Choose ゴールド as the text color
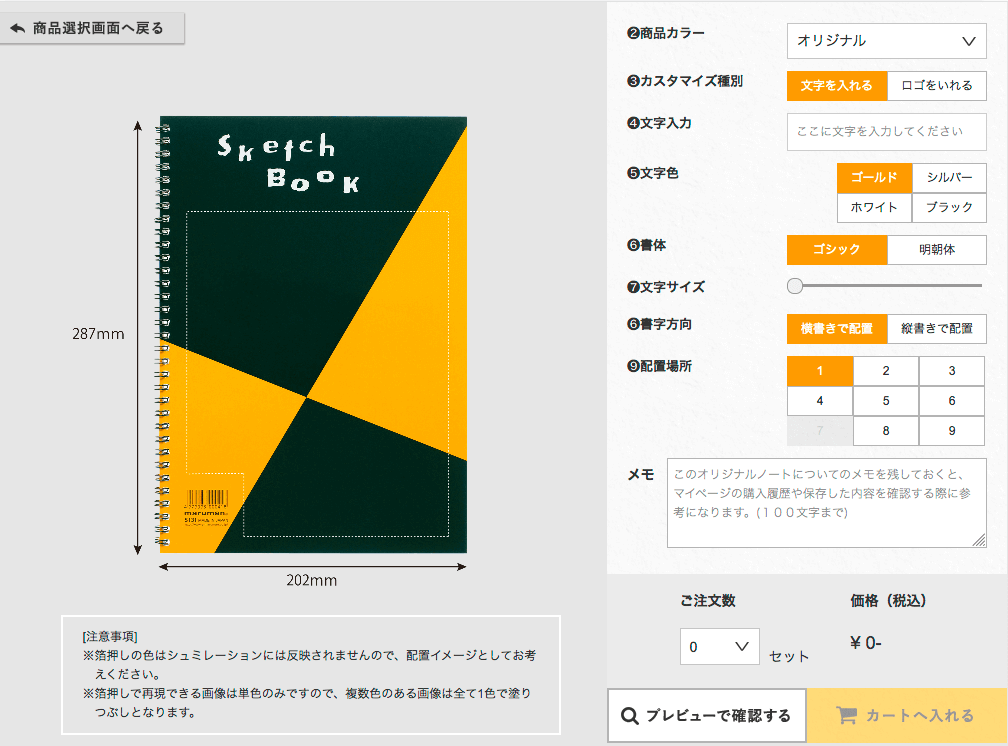 coord(874,178)
